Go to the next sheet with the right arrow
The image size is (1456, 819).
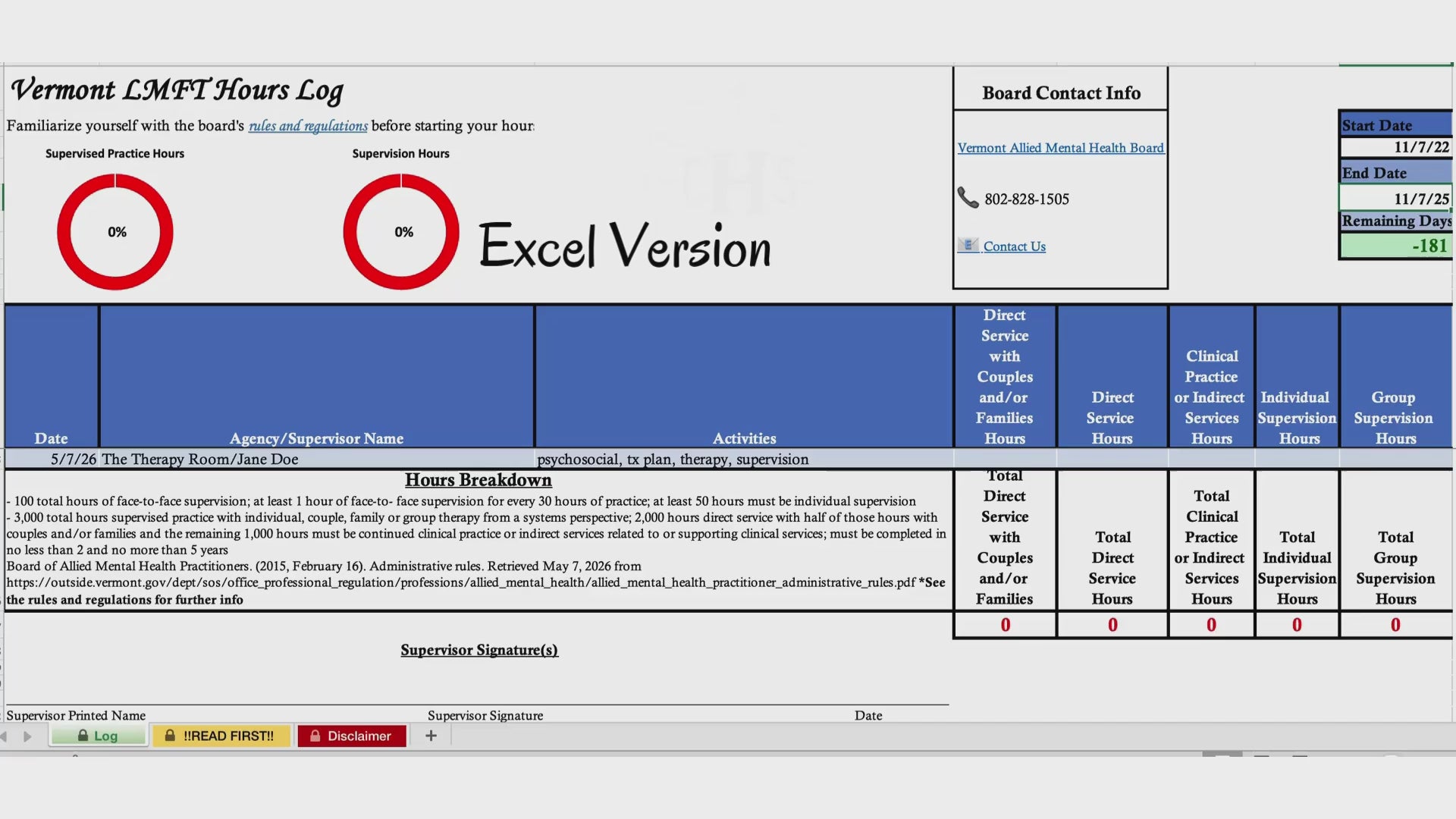(x=27, y=736)
